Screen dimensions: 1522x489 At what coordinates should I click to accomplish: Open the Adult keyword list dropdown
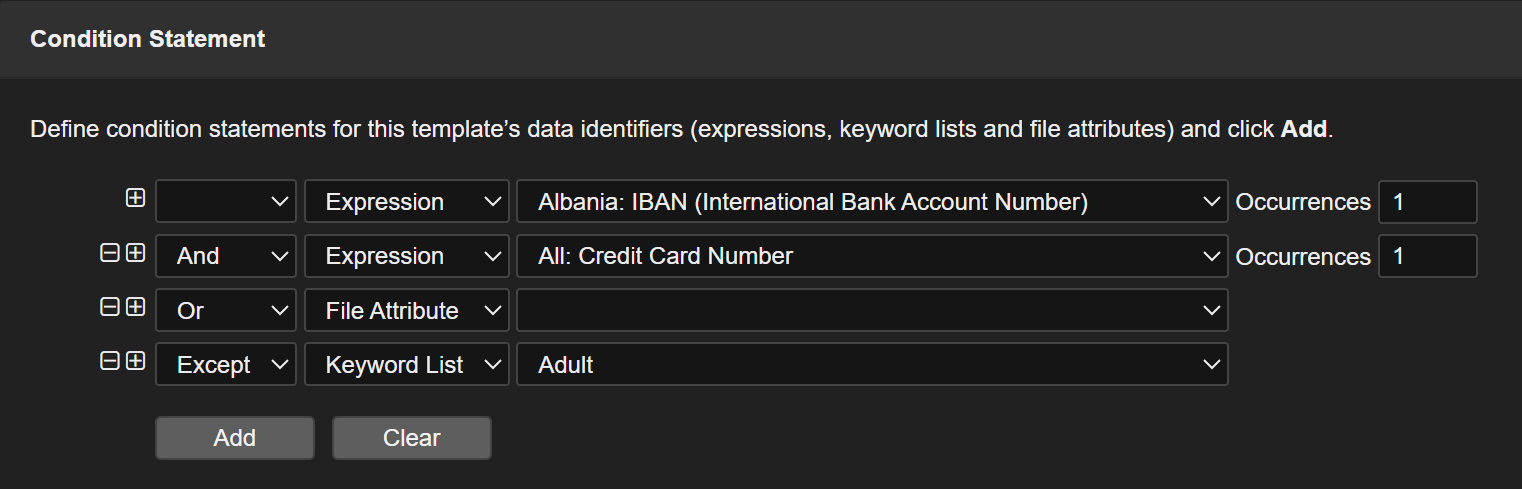872,365
